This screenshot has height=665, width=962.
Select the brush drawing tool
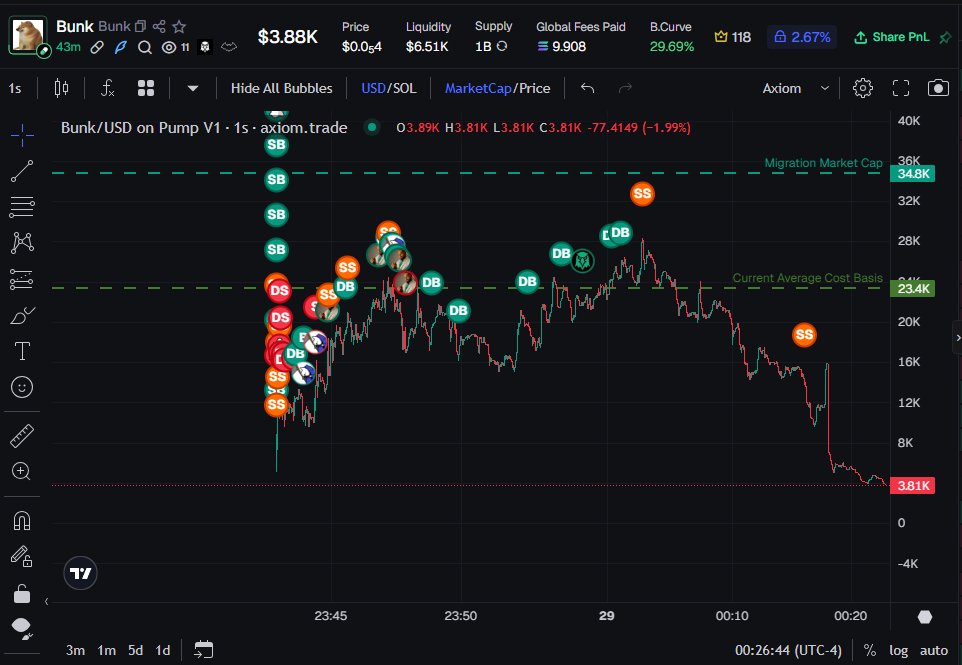click(x=22, y=315)
